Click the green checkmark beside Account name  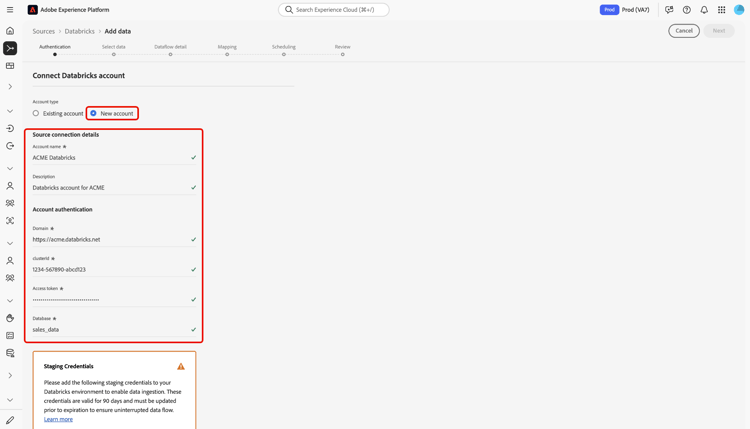(194, 157)
